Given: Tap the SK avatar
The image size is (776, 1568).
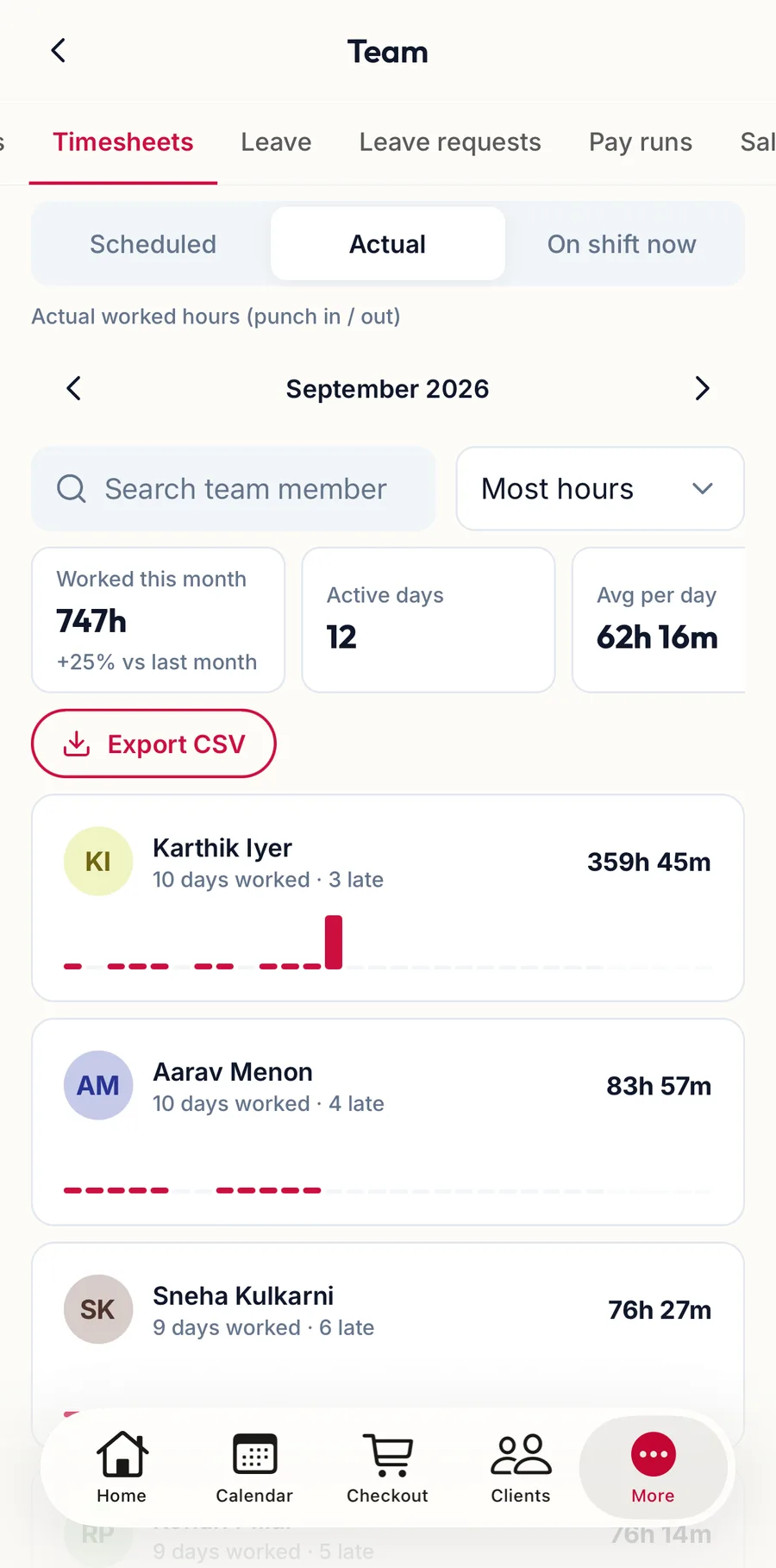Looking at the screenshot, I should coord(98,1310).
